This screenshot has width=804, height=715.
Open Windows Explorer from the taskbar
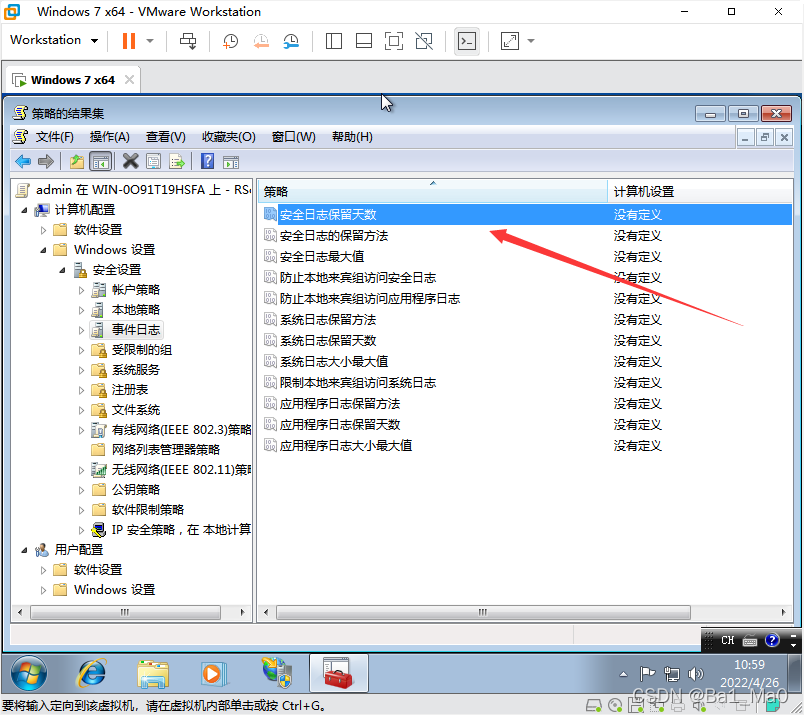(153, 673)
